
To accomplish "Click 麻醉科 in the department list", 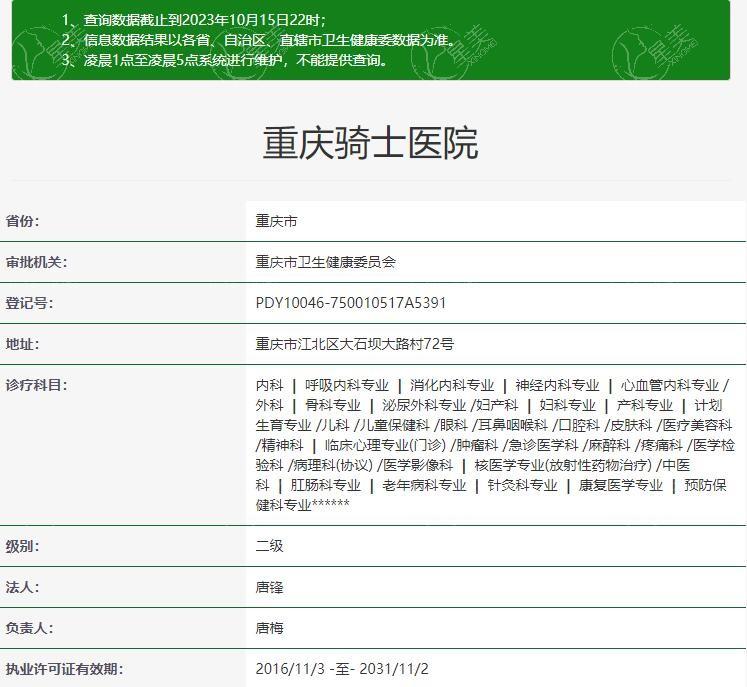I will coord(609,445).
